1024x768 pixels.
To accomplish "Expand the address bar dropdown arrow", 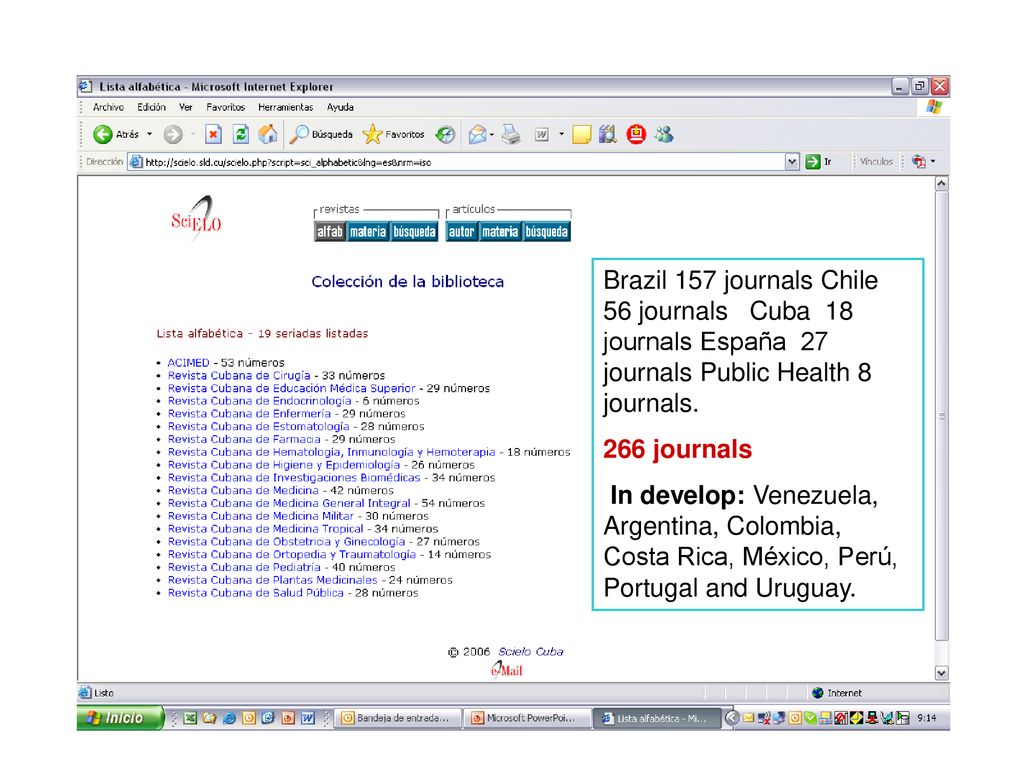I will point(792,162).
